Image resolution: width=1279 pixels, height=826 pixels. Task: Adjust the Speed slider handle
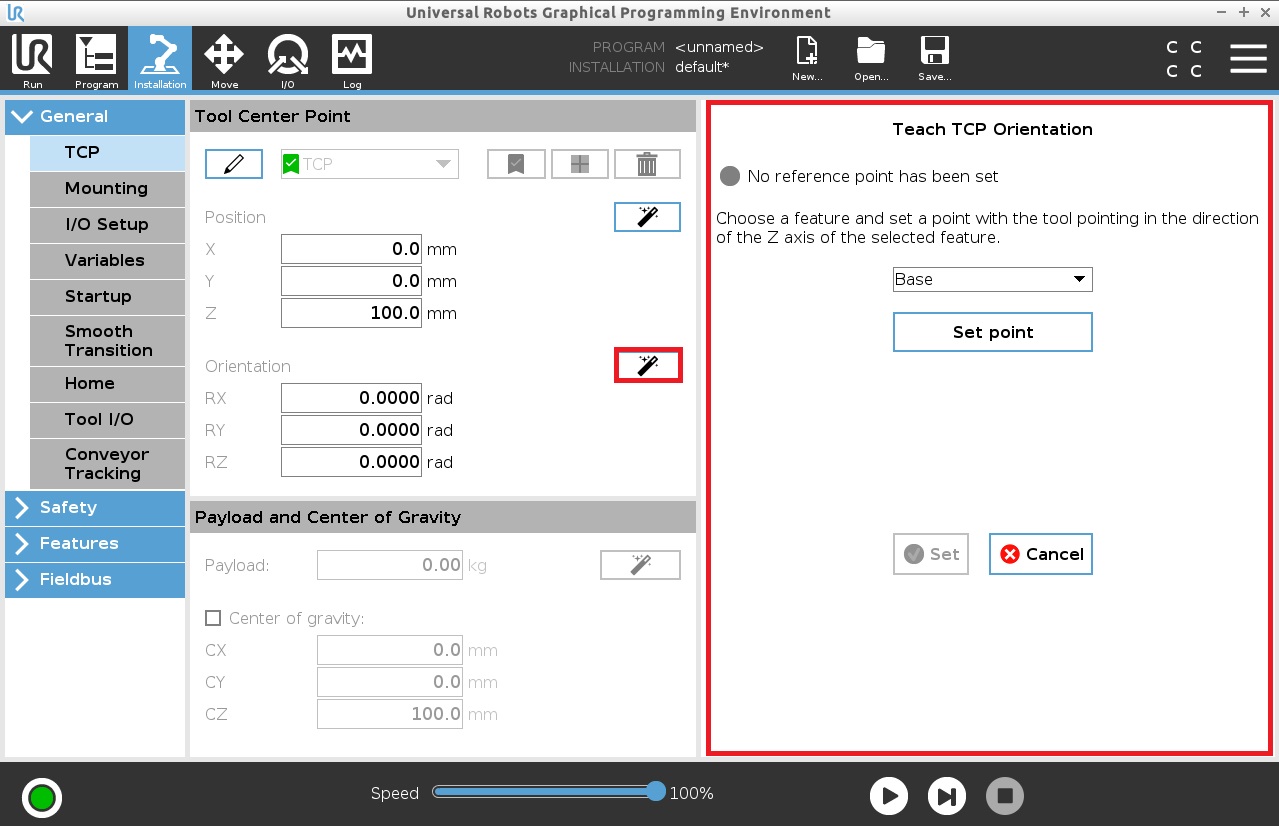click(x=656, y=792)
